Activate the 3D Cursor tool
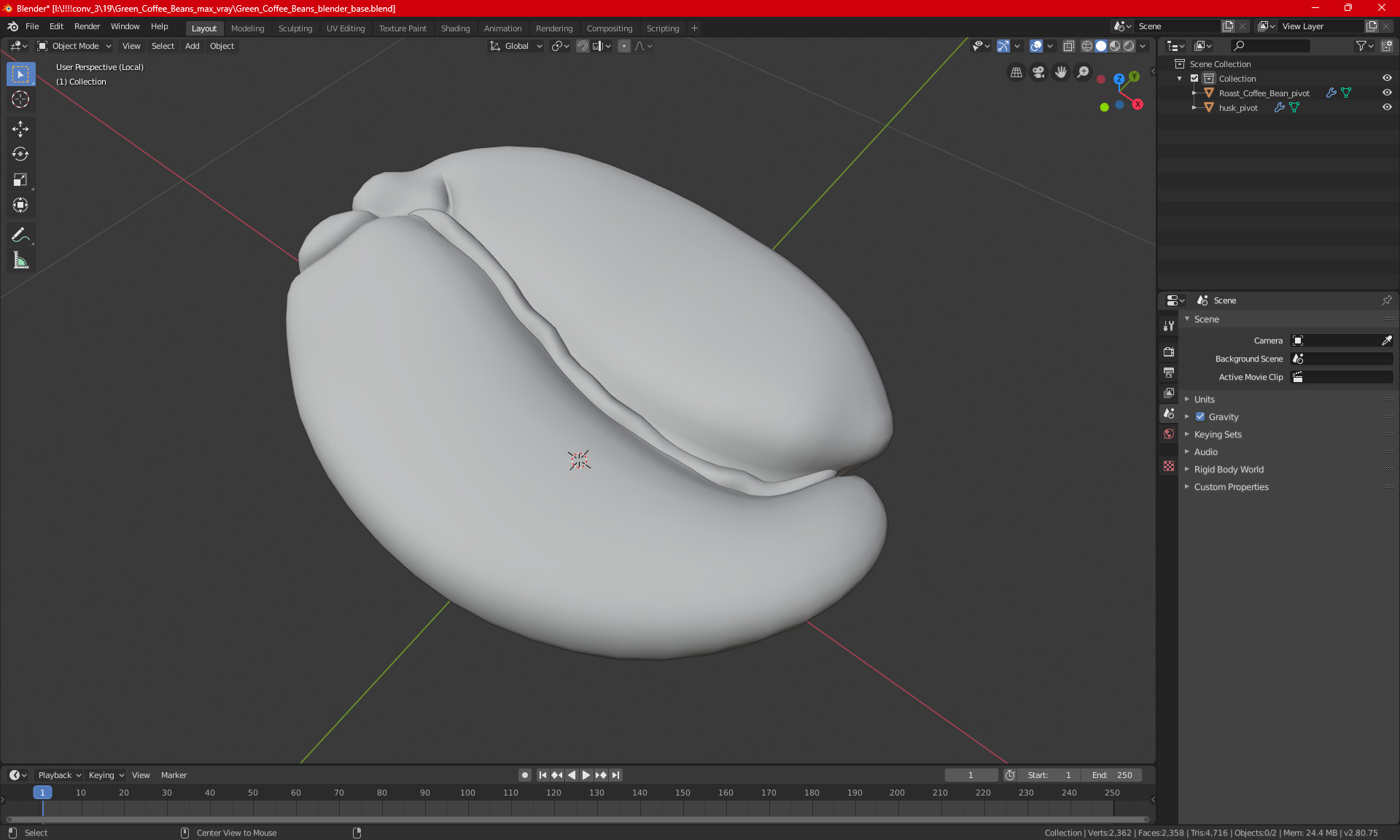This screenshot has height=840, width=1400. coord(20,100)
